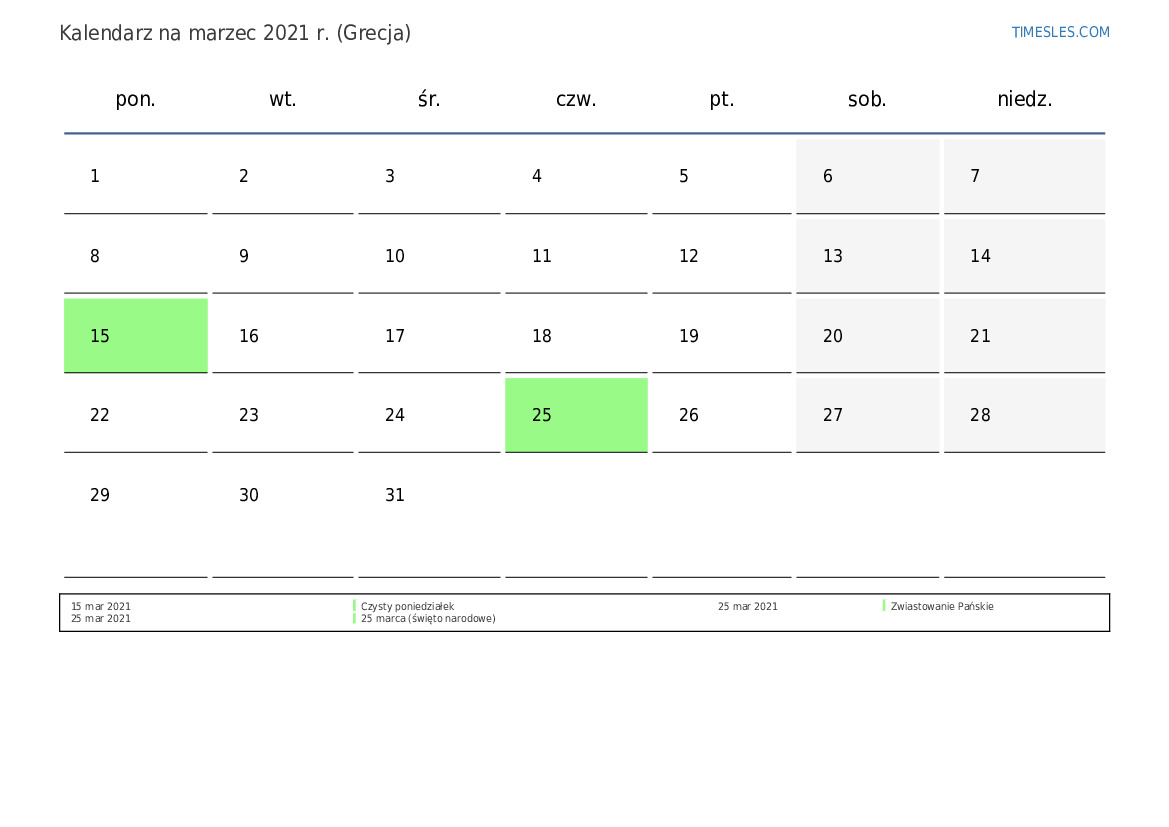1169x827 pixels.
Task: Click day 22 in the calendar
Action: [x=136, y=415]
